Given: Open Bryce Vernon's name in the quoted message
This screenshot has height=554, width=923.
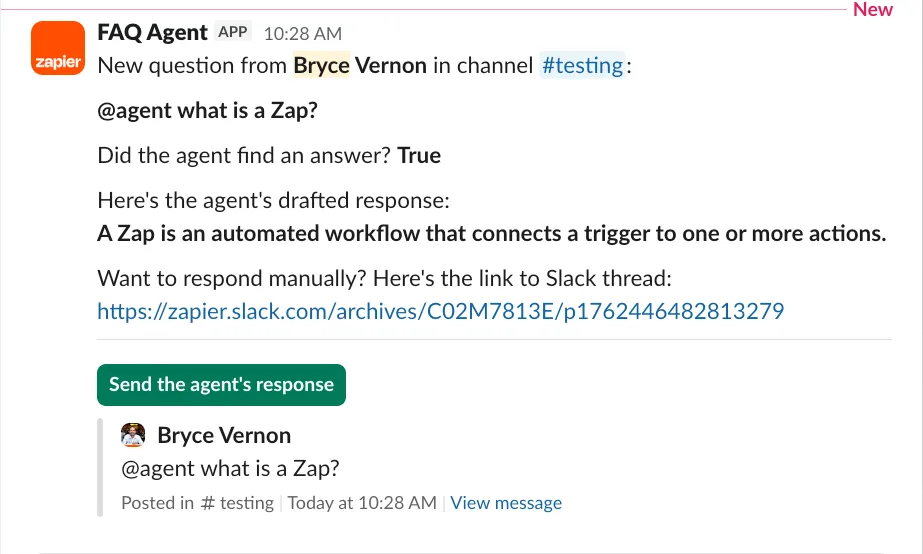Looking at the screenshot, I should click(224, 436).
